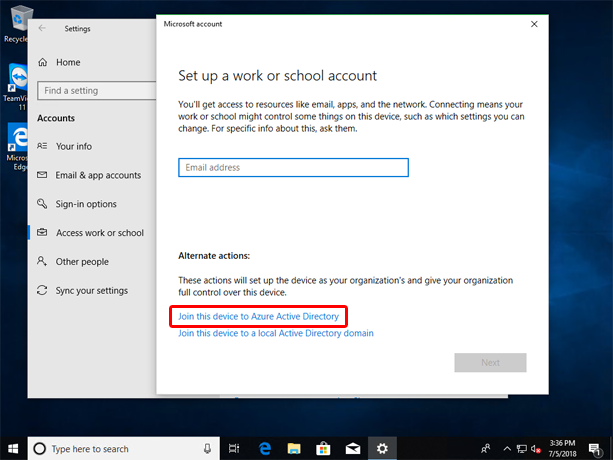The image size is (613, 460).
Task: Go back using the Settings back arrow
Action: tap(42, 28)
